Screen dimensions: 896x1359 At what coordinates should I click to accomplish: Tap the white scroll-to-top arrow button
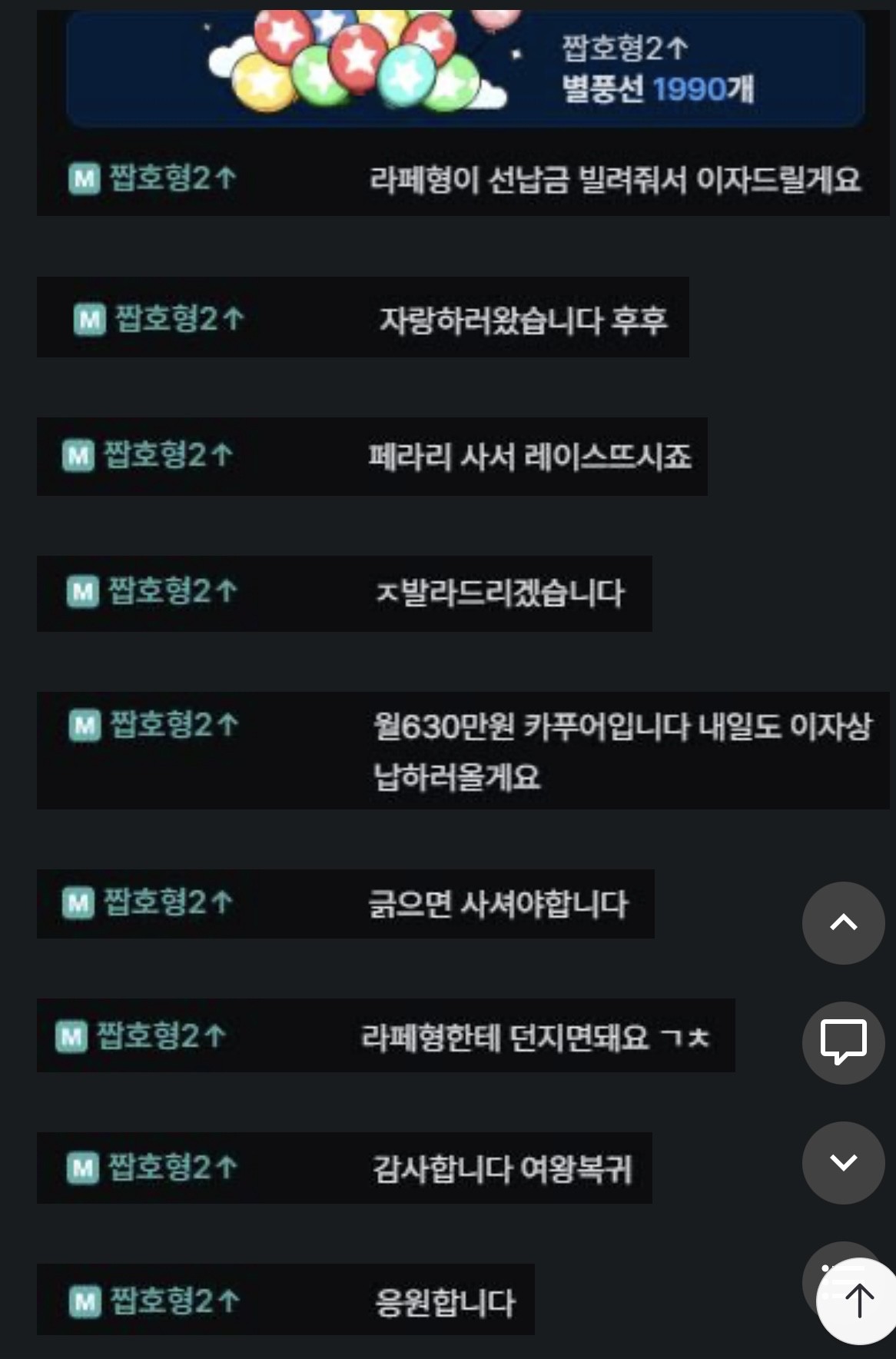click(x=858, y=1301)
